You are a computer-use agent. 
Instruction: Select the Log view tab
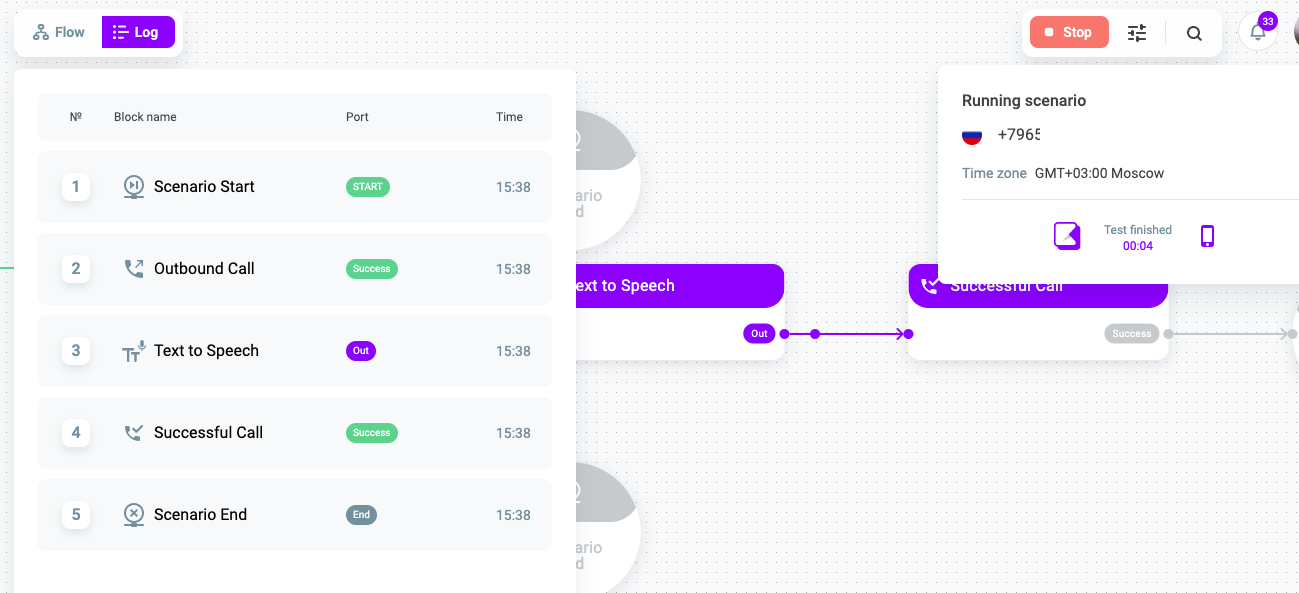tap(138, 32)
